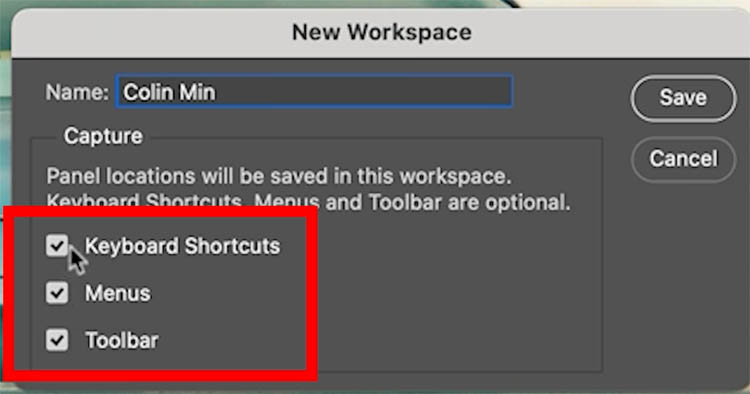Click the Keyboard Shortcuts checkbox label
750x394 pixels.
182,246
